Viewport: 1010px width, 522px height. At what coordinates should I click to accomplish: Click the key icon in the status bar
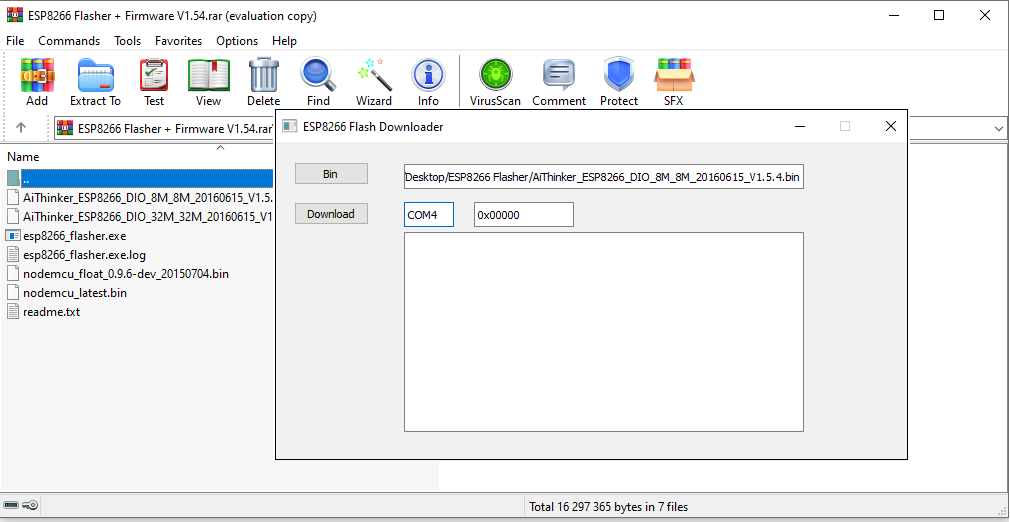30,505
